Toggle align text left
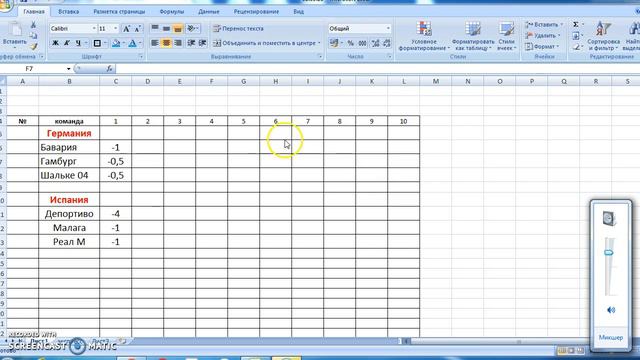Viewport: 640px width, 360px height. pos(155,43)
